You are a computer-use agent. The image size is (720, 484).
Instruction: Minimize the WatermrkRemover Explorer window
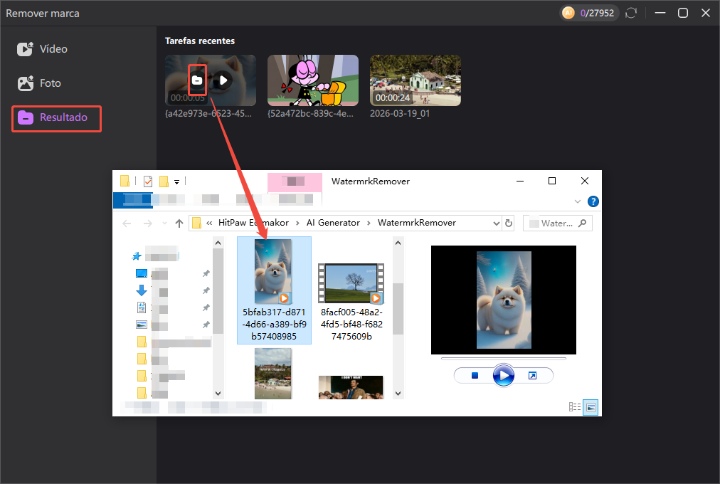pyautogui.click(x=520, y=181)
